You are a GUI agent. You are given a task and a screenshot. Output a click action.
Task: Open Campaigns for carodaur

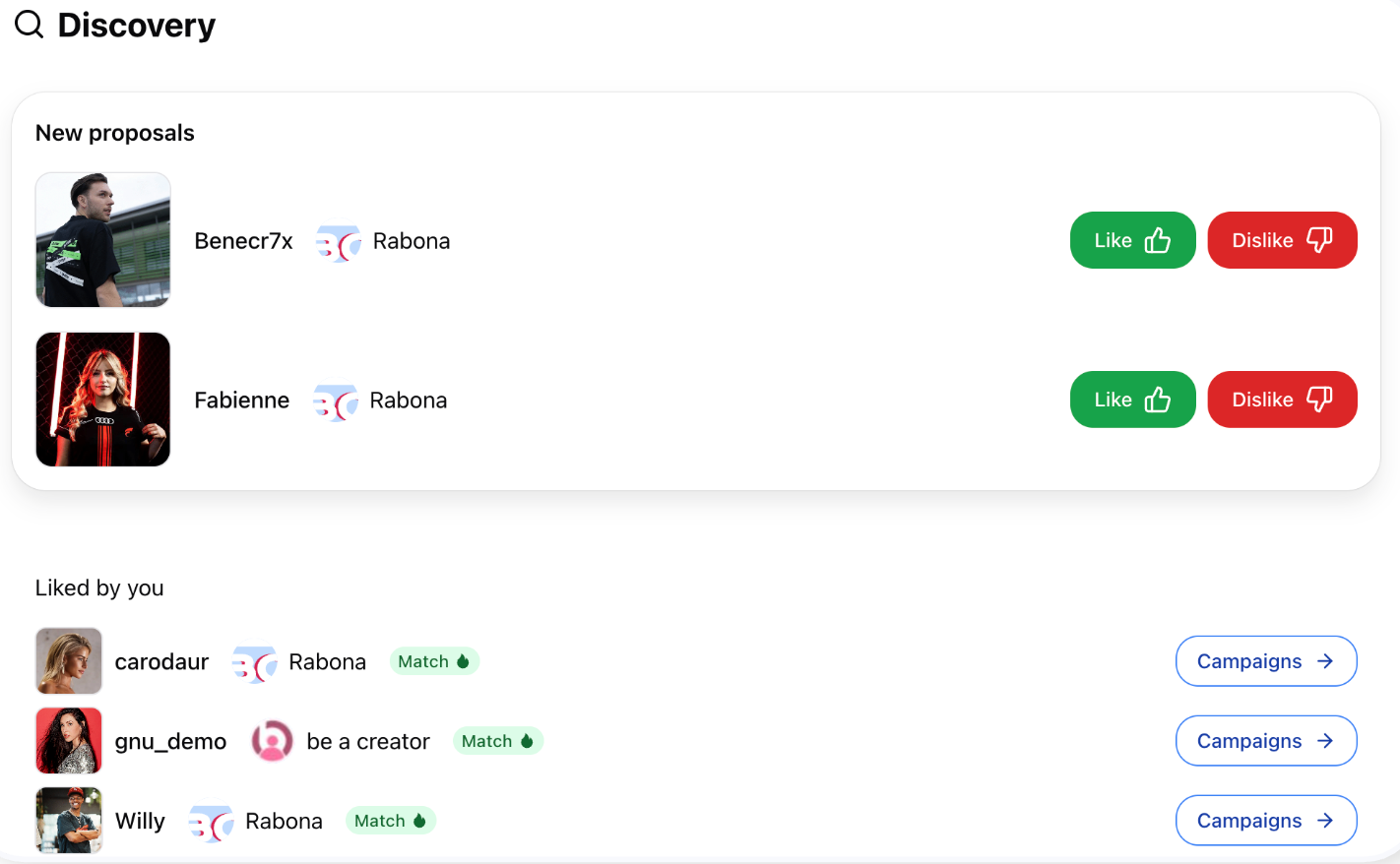(x=1266, y=661)
